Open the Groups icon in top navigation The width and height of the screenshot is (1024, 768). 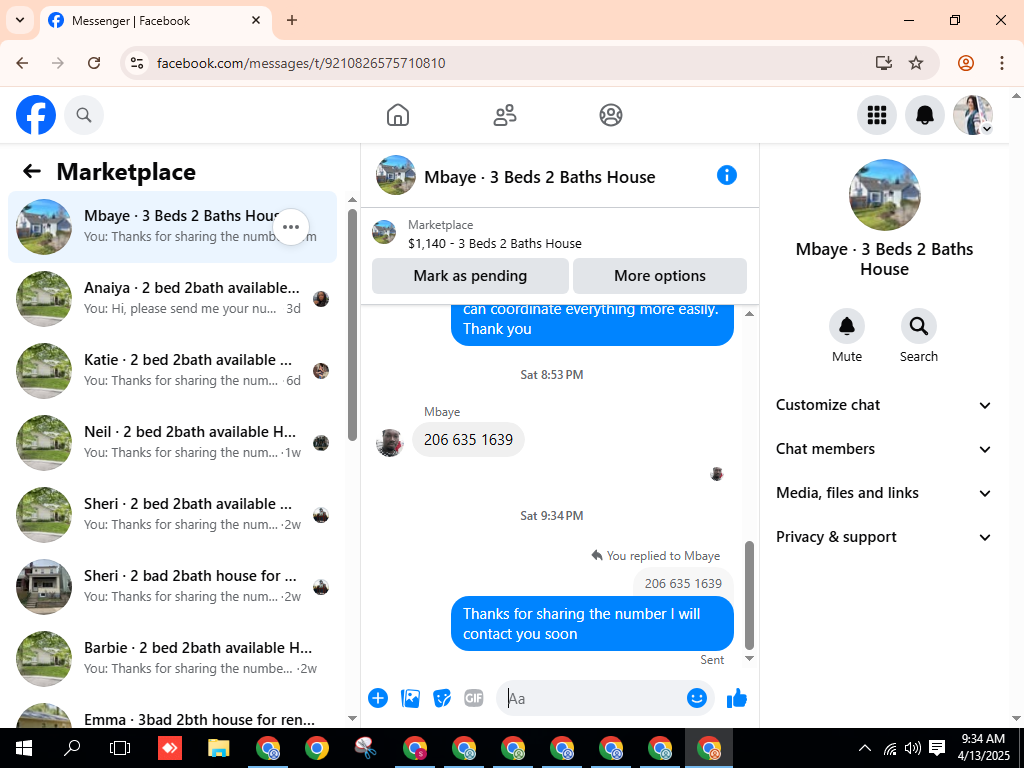tap(611, 115)
